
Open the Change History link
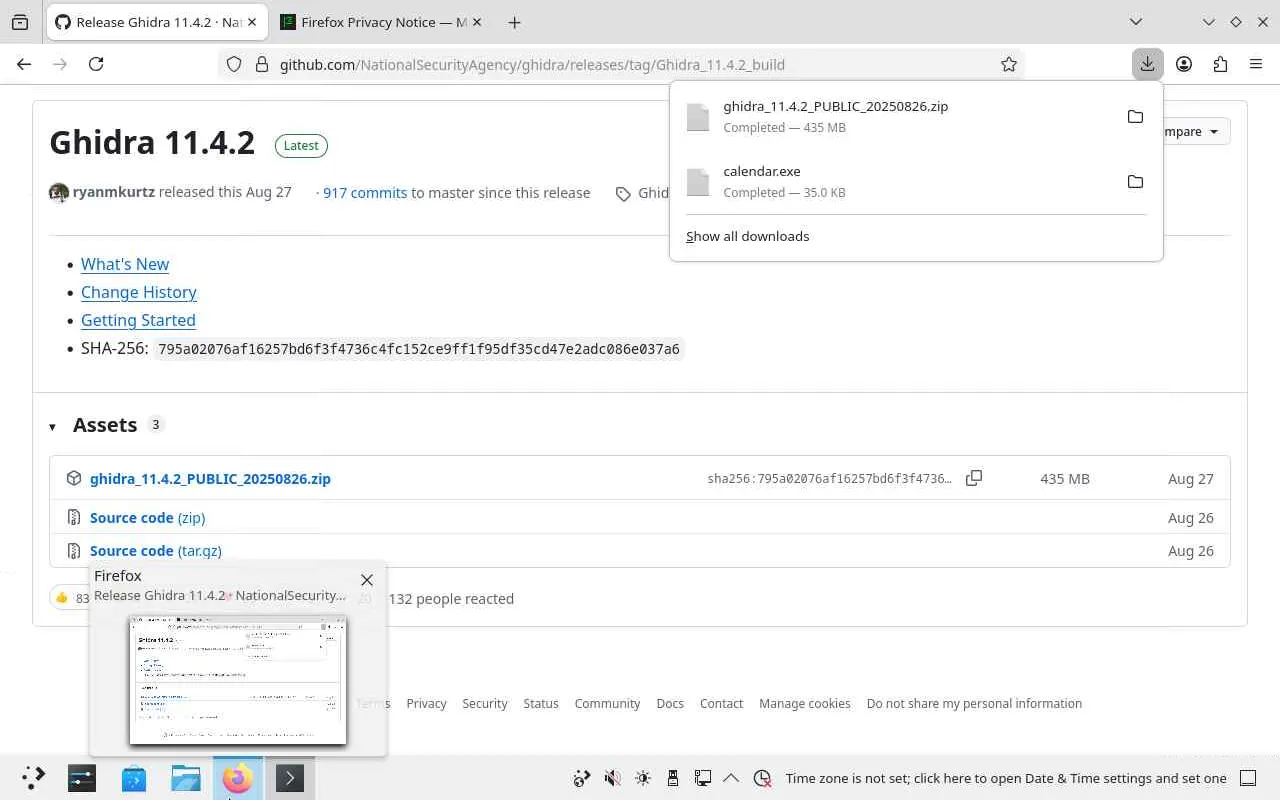coord(139,292)
